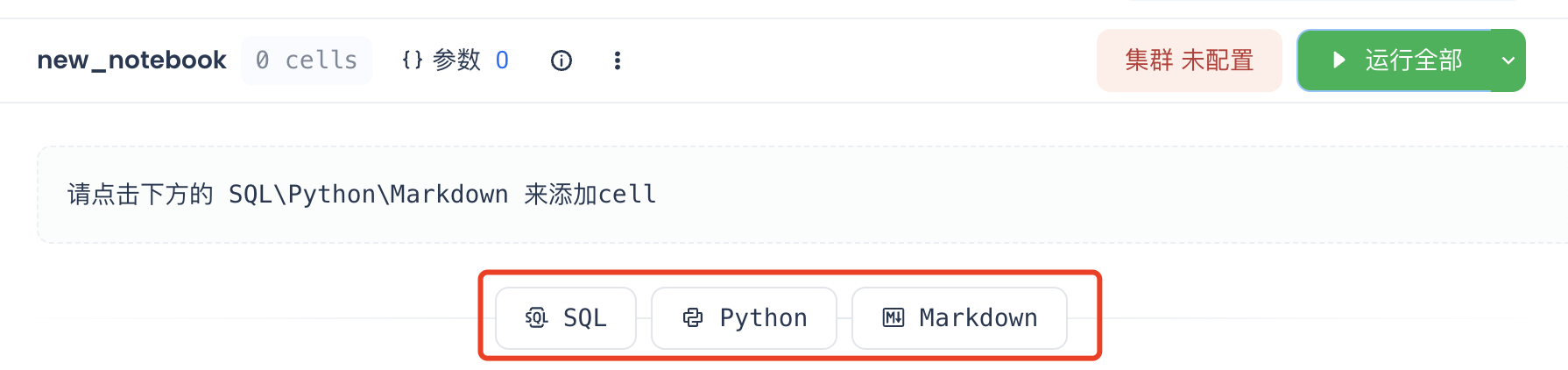Click the "0 cells" counter badge
Image resolution: width=1568 pixels, height=370 pixels.
tap(307, 60)
